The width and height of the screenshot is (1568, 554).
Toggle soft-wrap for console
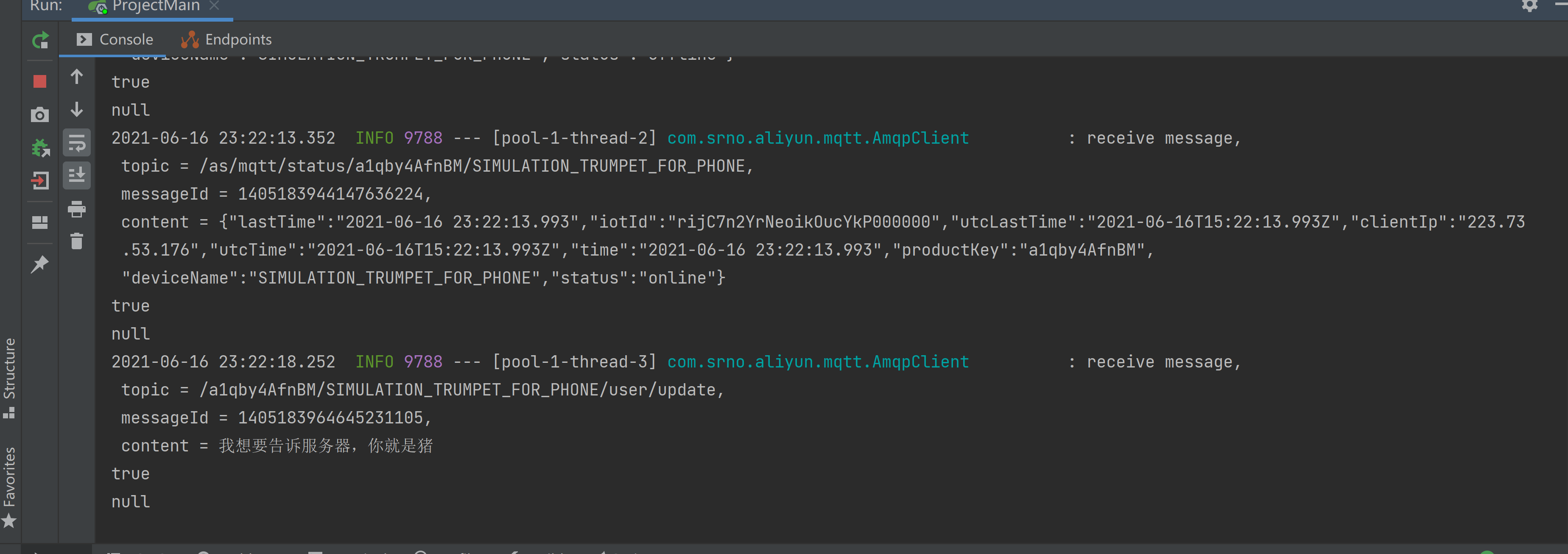pyautogui.click(x=77, y=143)
